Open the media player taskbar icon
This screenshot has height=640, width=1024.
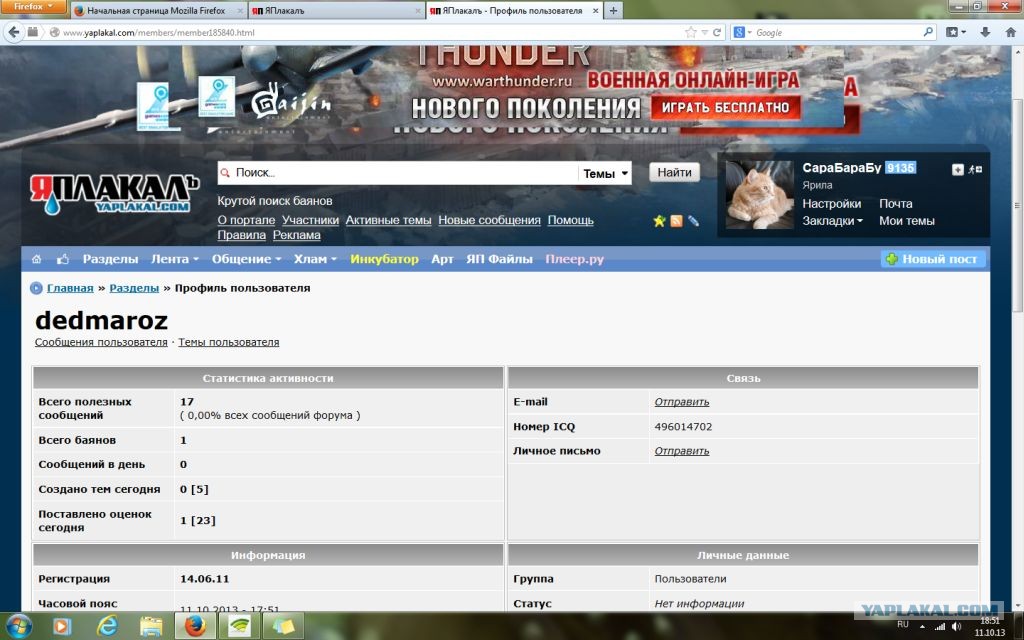pos(62,626)
